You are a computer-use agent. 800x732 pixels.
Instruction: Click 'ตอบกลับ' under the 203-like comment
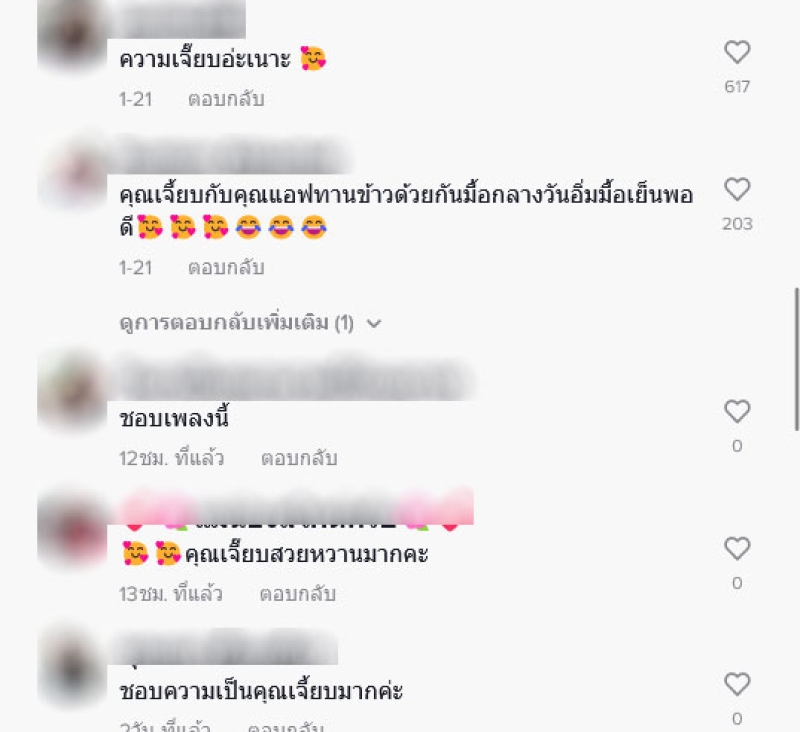pyautogui.click(x=226, y=267)
